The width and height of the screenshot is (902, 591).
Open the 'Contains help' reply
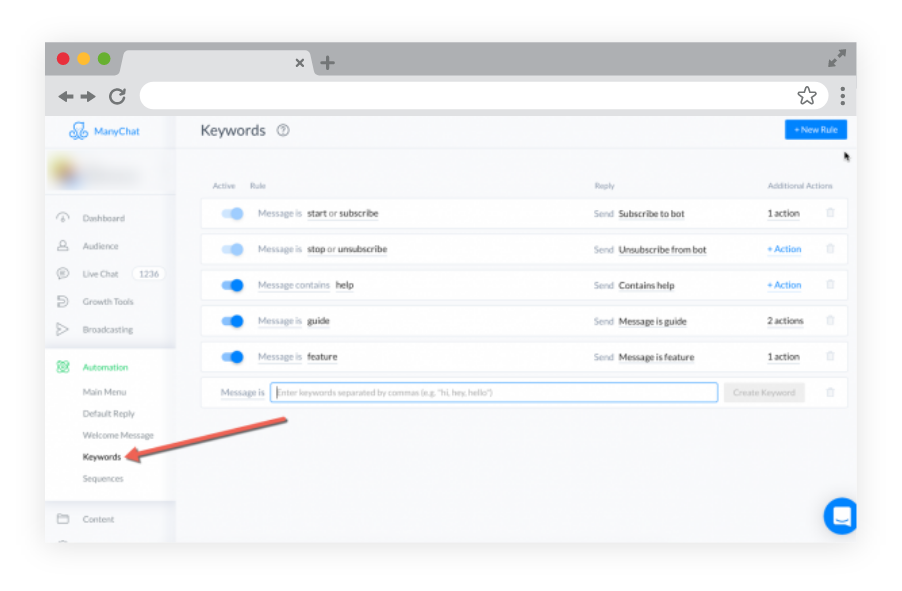646,285
